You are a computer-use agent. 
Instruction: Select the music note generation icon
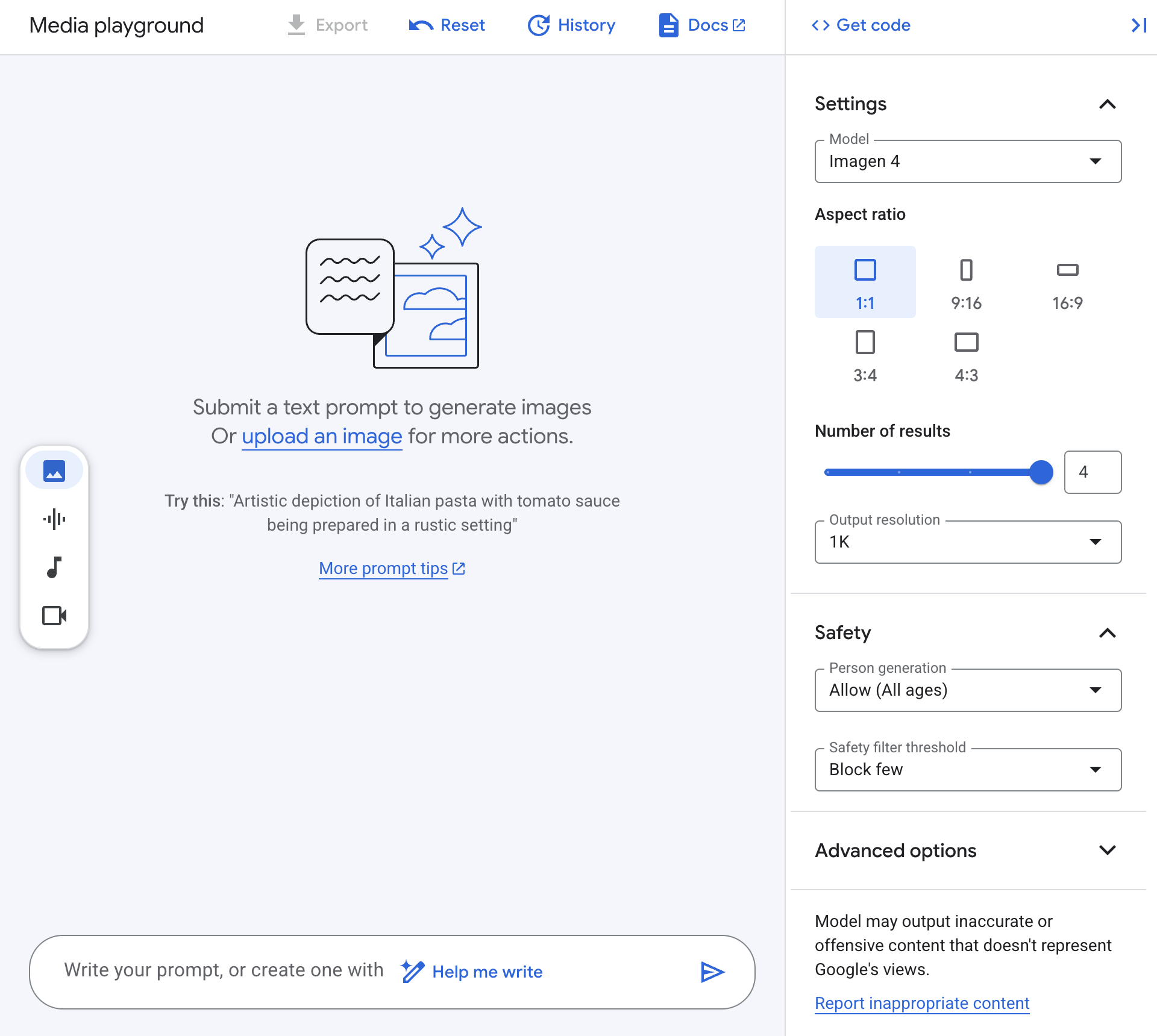tap(54, 567)
